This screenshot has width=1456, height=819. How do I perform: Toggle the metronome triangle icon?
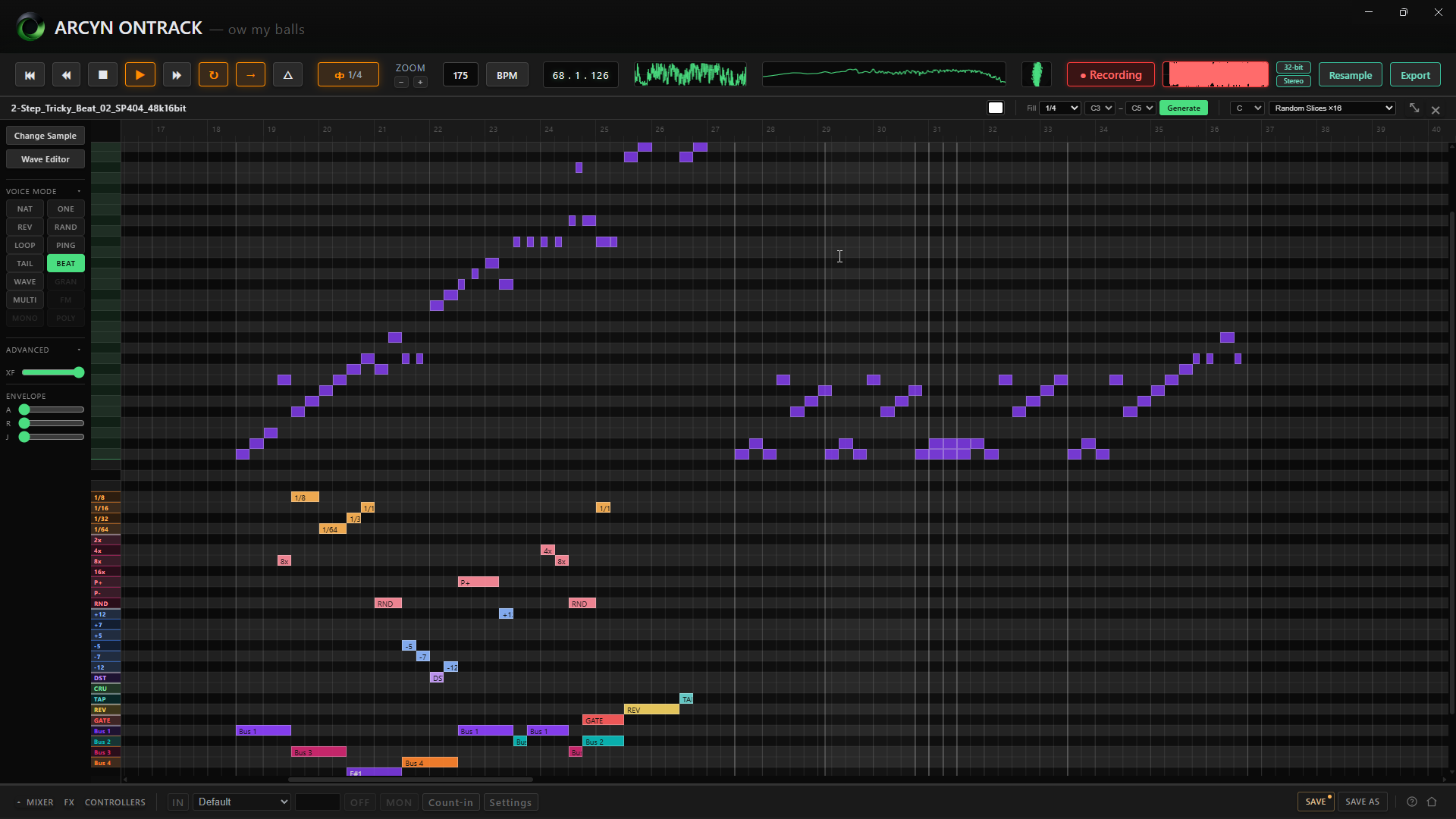click(287, 75)
